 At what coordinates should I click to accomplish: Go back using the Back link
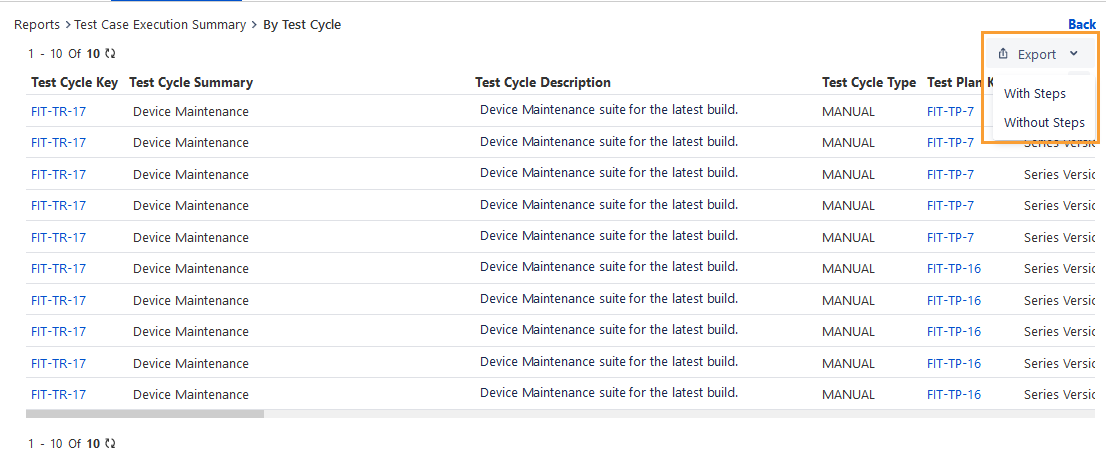(x=1081, y=25)
